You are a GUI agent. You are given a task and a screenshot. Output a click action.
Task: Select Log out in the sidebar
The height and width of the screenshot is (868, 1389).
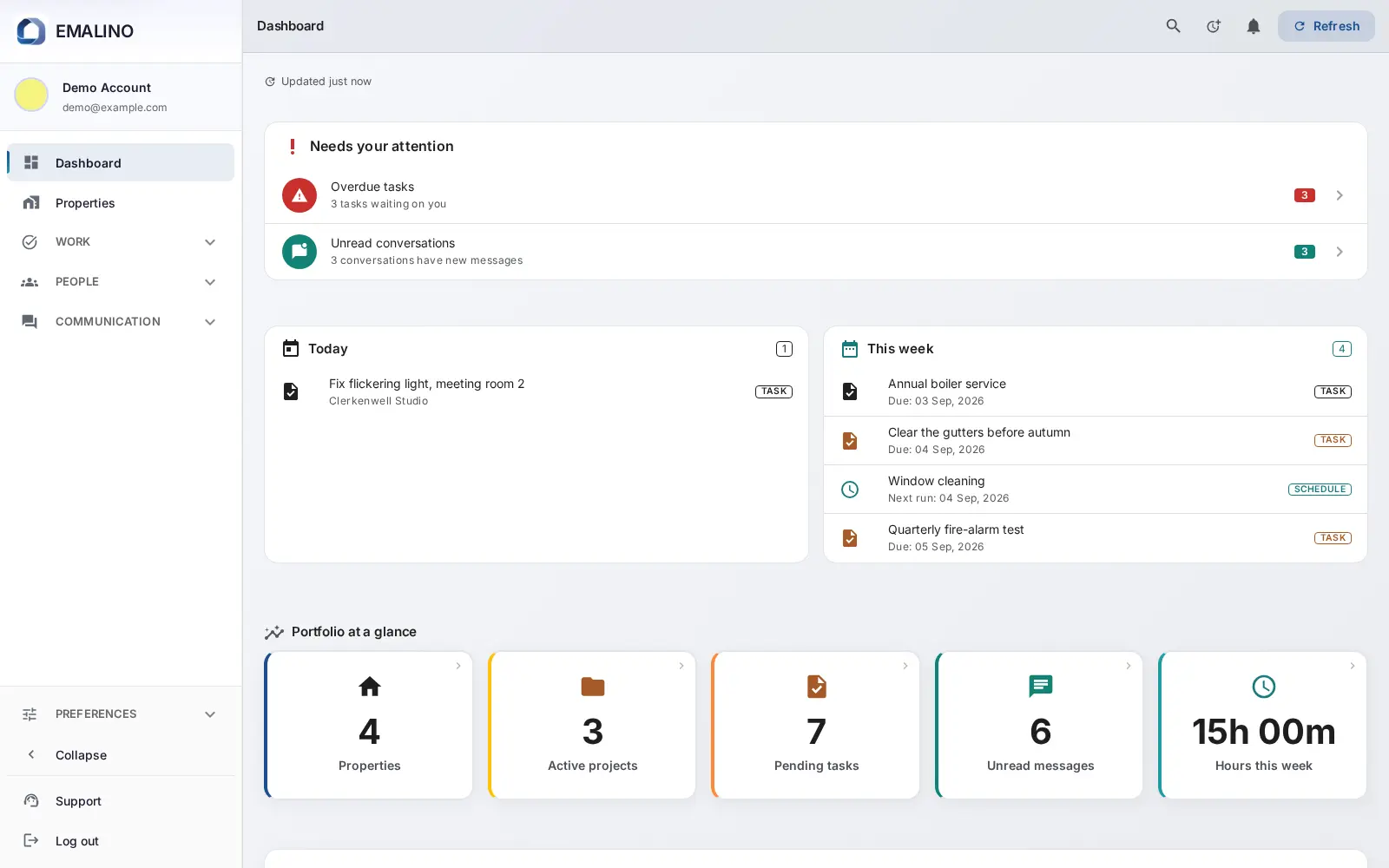pos(120,841)
